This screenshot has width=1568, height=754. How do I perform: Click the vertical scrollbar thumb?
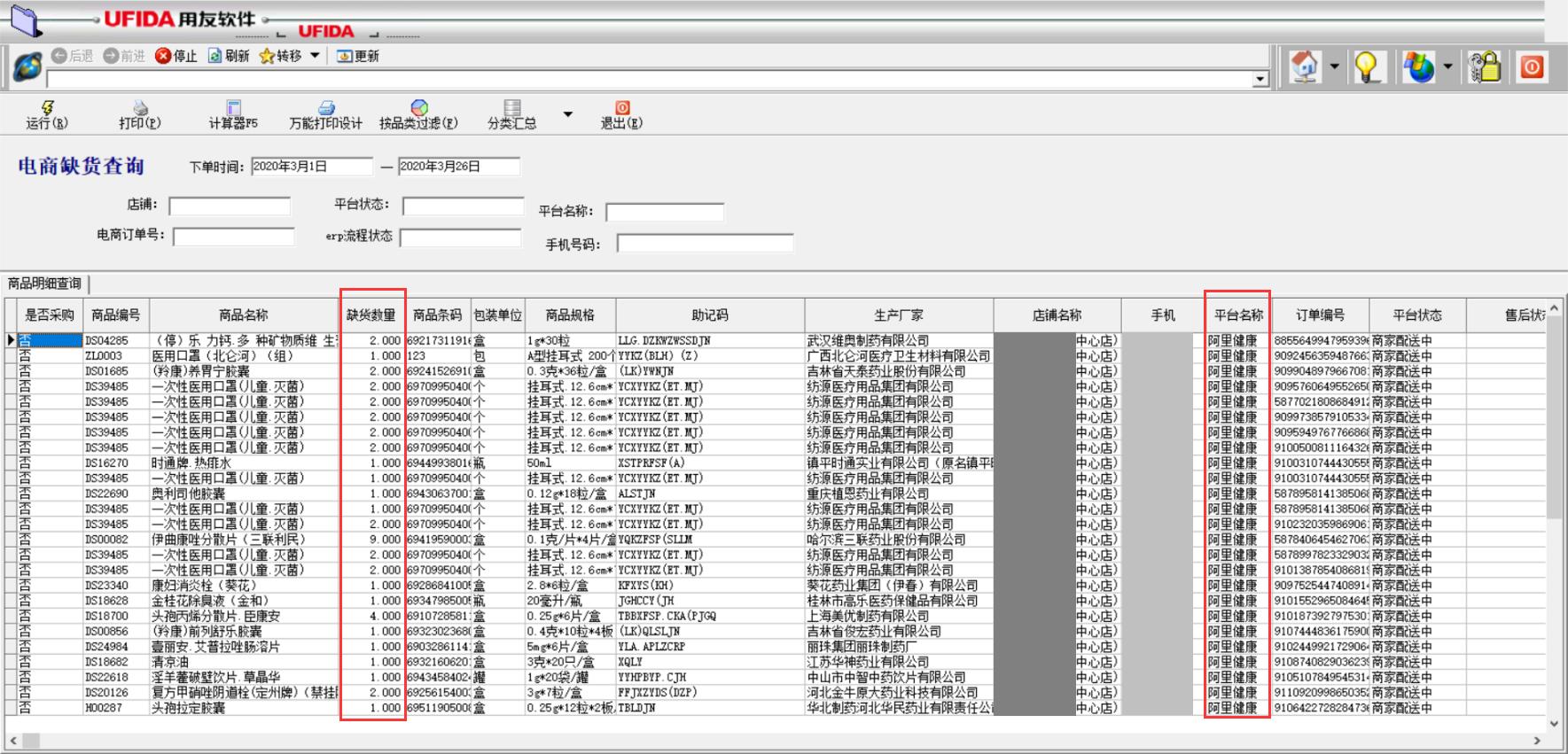[x=1554, y=417]
